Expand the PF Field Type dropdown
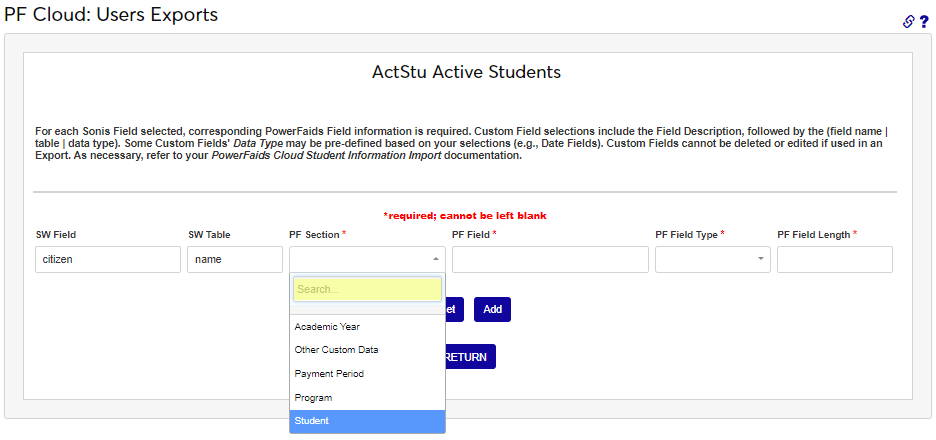 point(713,259)
